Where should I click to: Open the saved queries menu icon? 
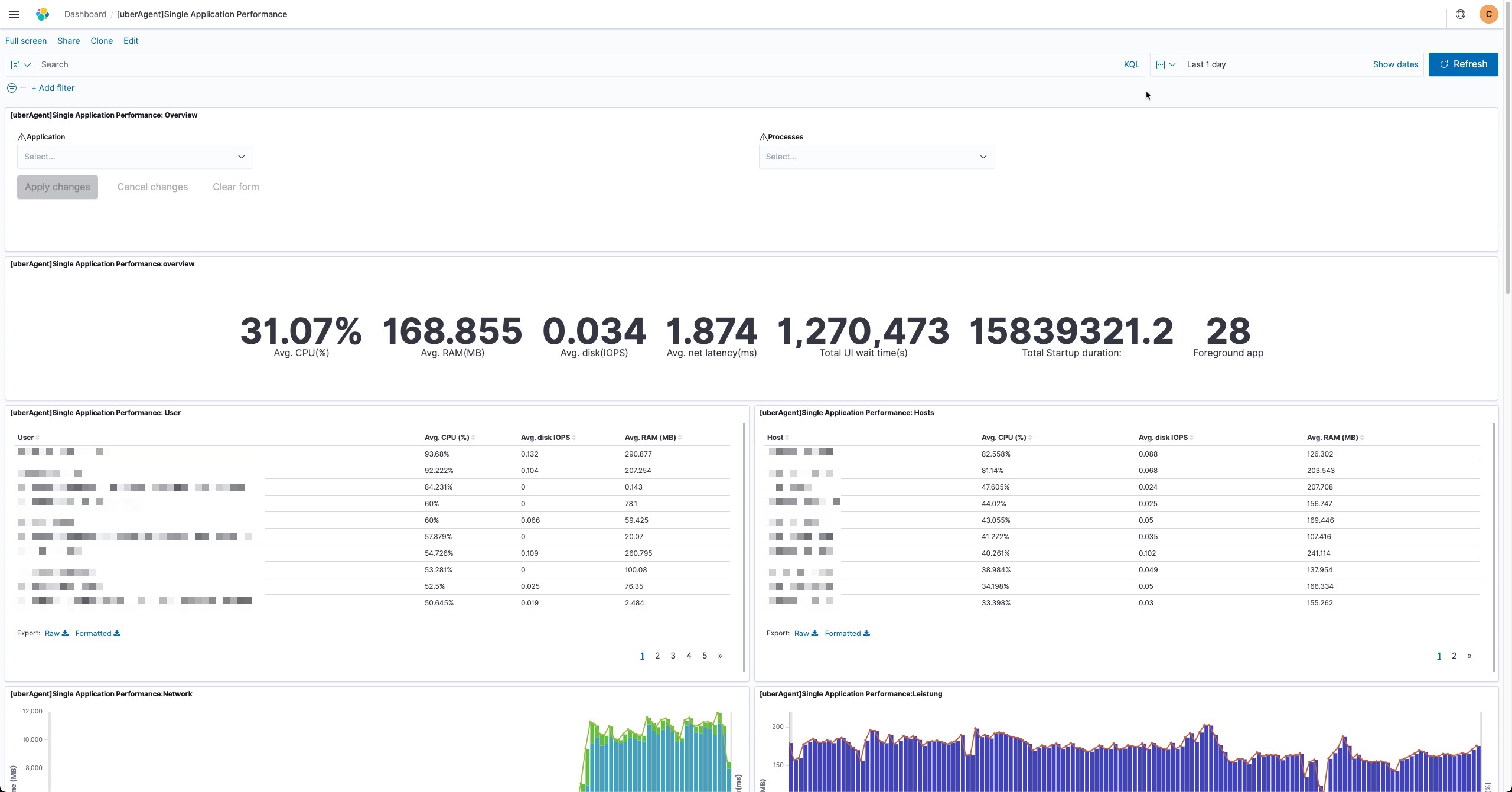21,64
